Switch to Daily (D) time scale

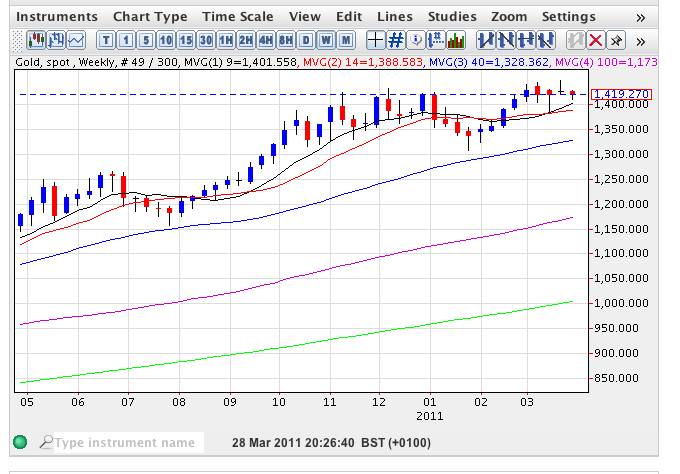pyautogui.click(x=306, y=41)
